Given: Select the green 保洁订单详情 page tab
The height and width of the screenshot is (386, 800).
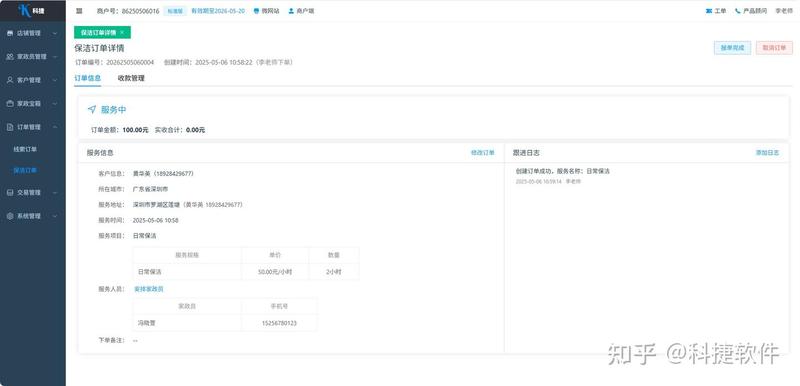Looking at the screenshot, I should pyautogui.click(x=102, y=33).
